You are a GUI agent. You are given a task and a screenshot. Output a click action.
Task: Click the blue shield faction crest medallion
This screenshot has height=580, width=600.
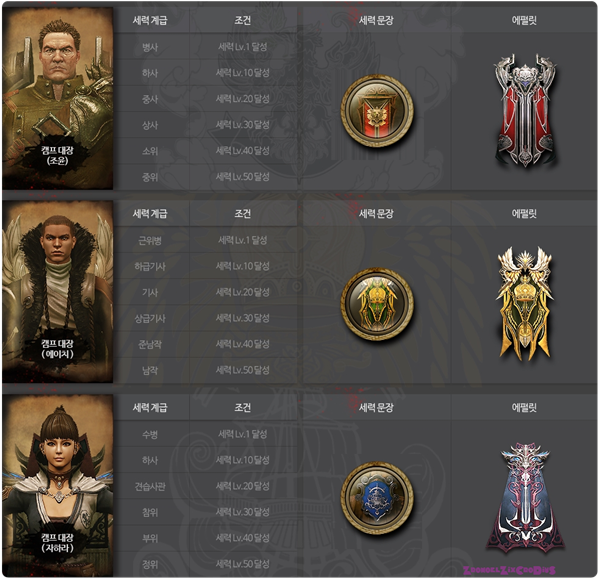(377, 498)
